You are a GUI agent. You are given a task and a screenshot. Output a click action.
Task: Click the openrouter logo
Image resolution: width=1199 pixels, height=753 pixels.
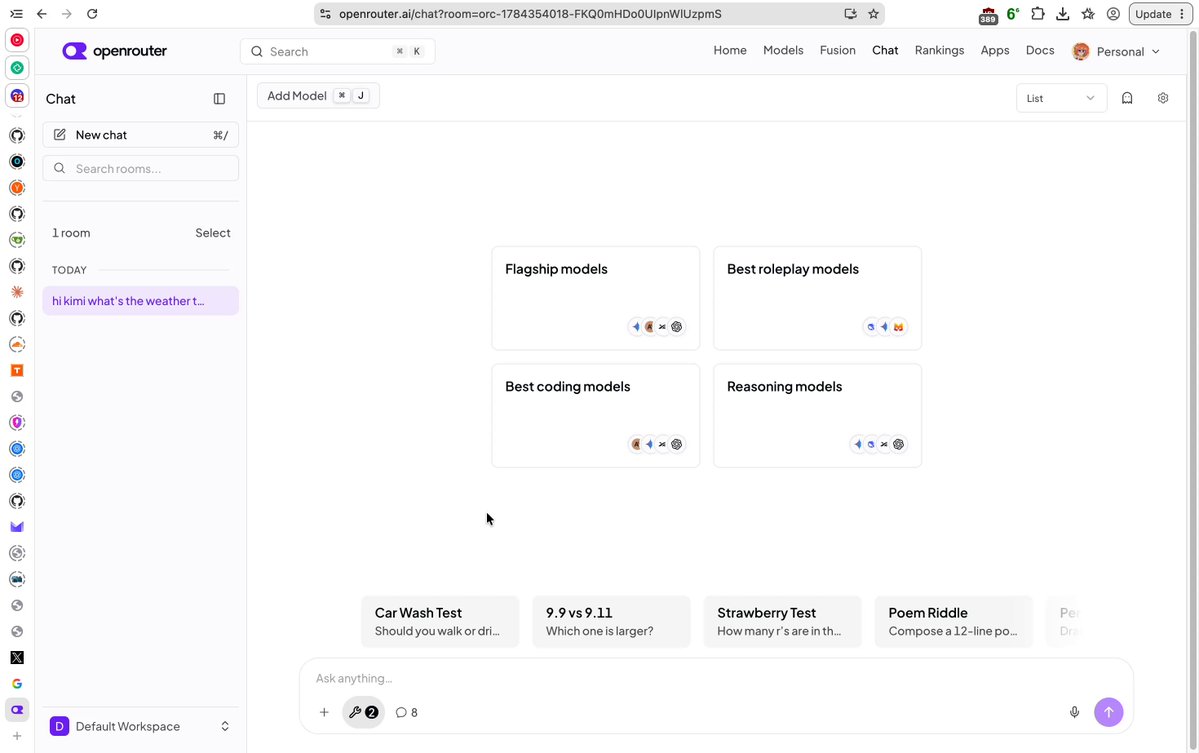click(115, 51)
